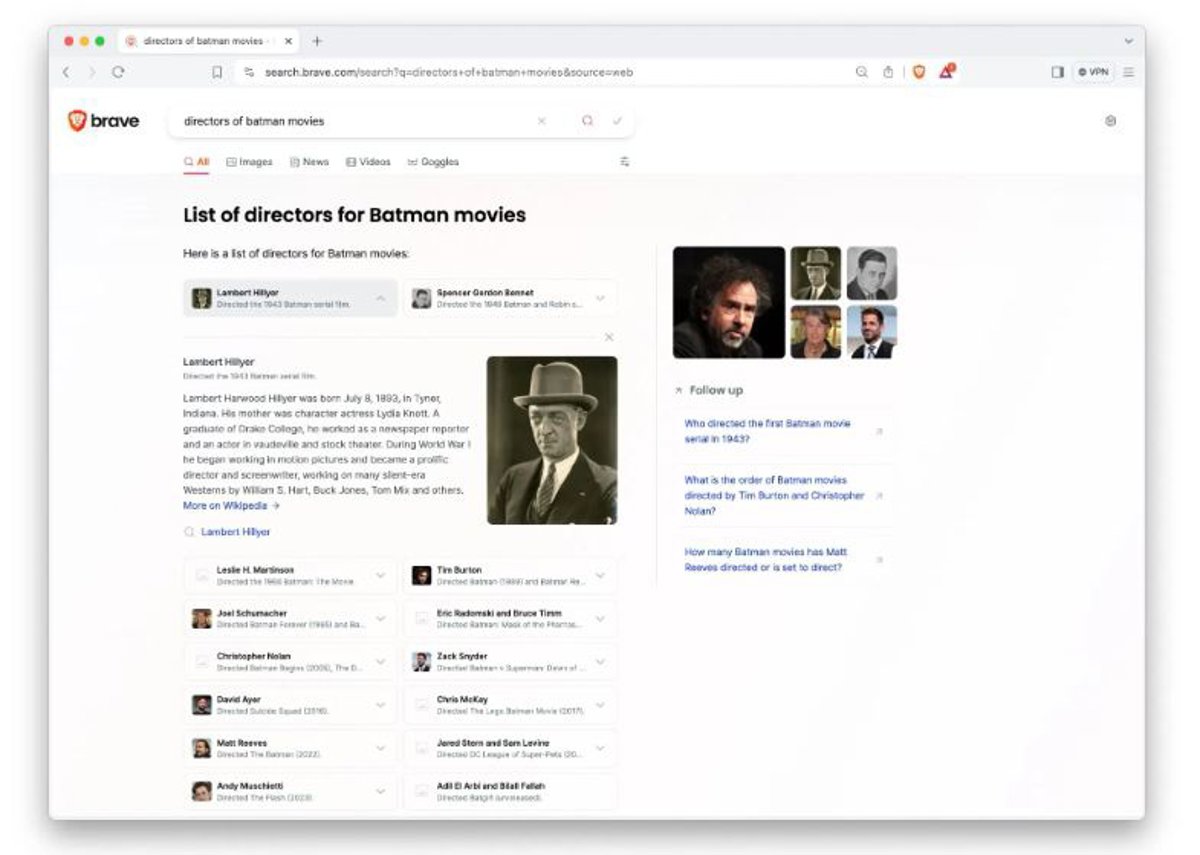Toggle the VPN button
Viewport: 1200px width, 855px height.
tap(1093, 72)
